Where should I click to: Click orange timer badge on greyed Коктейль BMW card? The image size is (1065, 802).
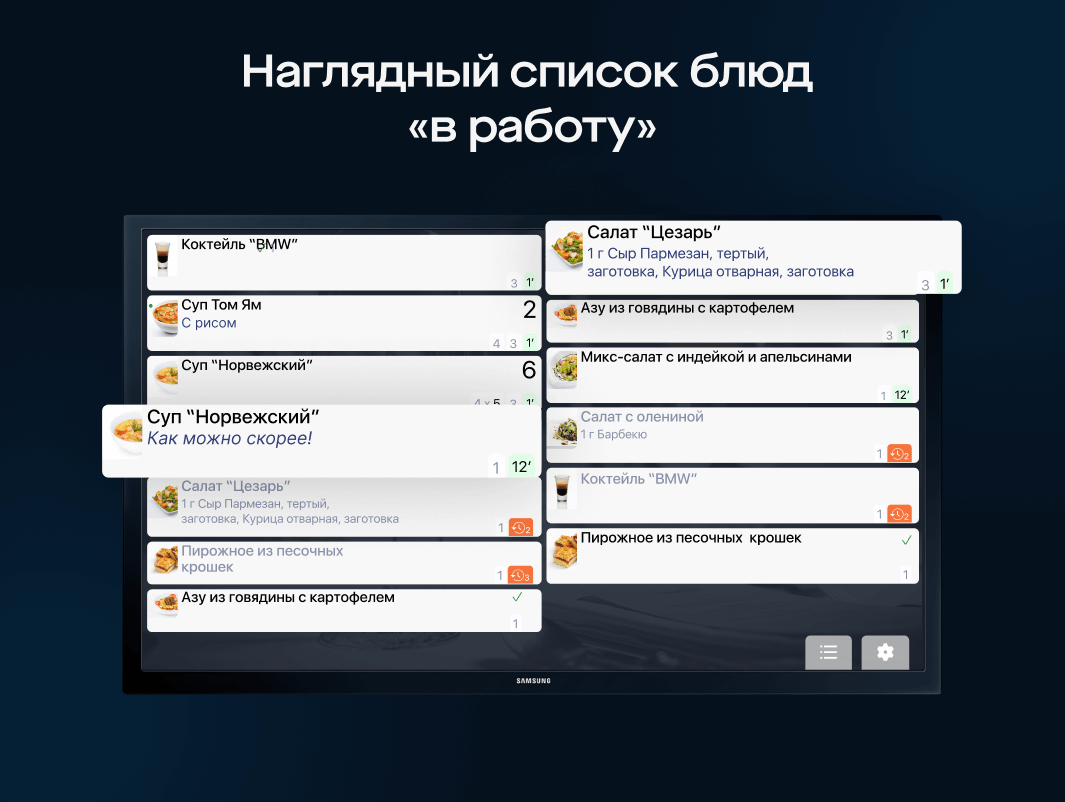pyautogui.click(x=899, y=514)
